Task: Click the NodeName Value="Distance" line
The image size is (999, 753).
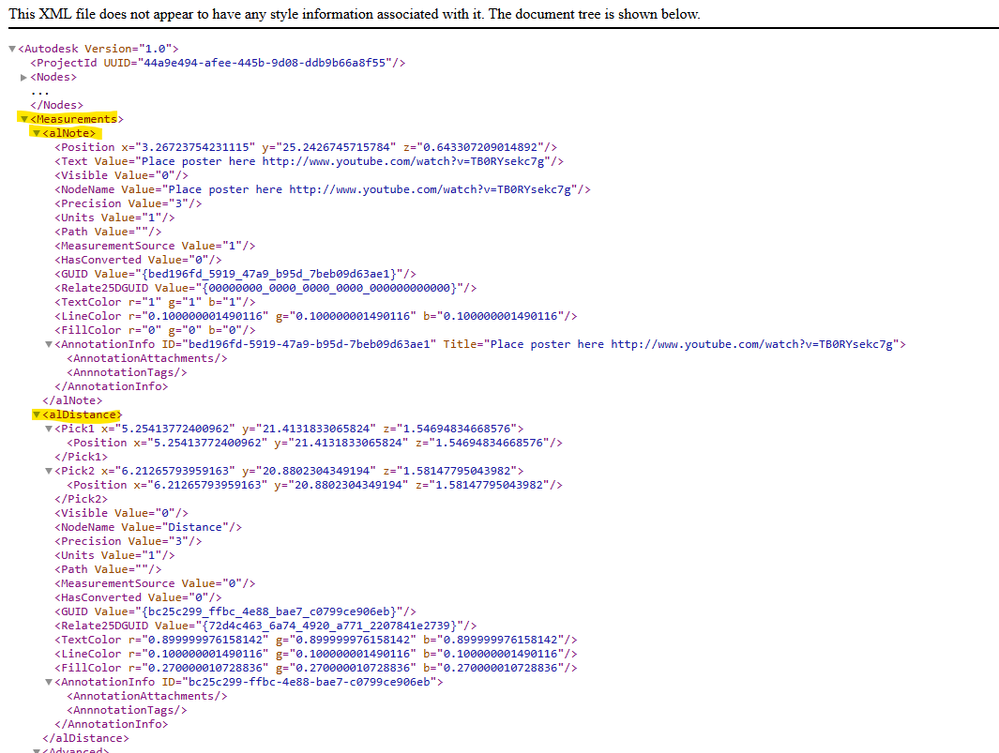Action: tap(148, 527)
